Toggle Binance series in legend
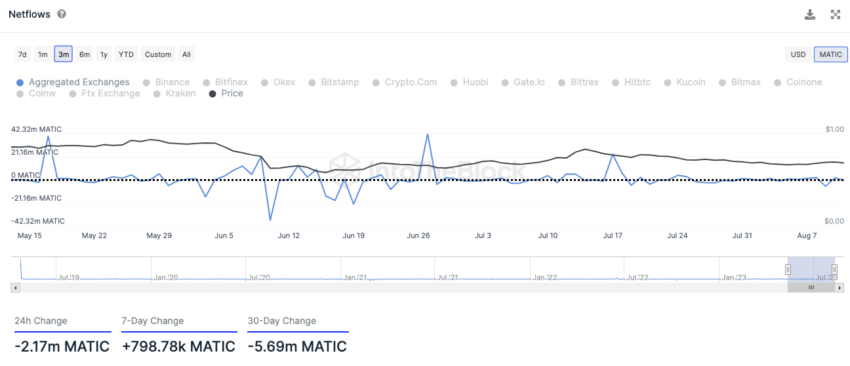 [x=166, y=82]
